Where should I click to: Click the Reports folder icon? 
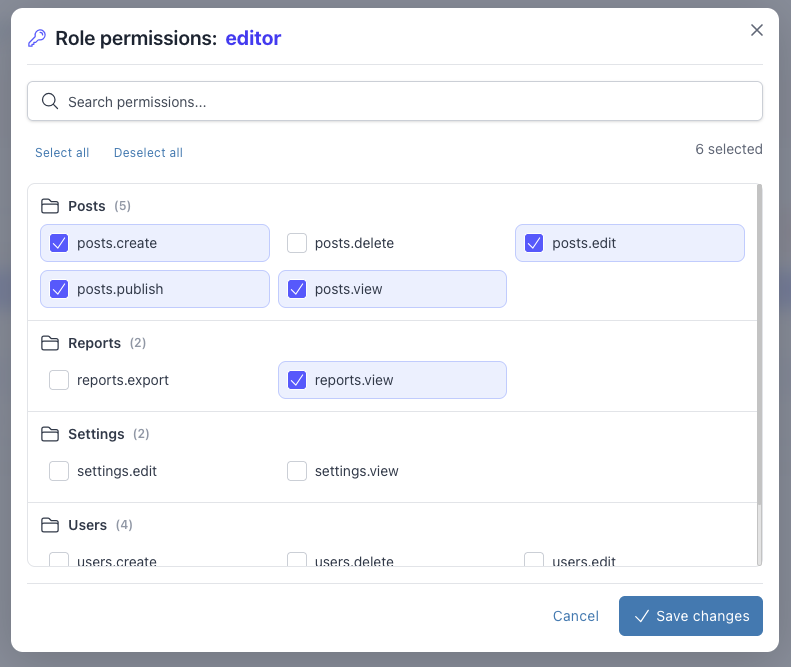coord(50,343)
